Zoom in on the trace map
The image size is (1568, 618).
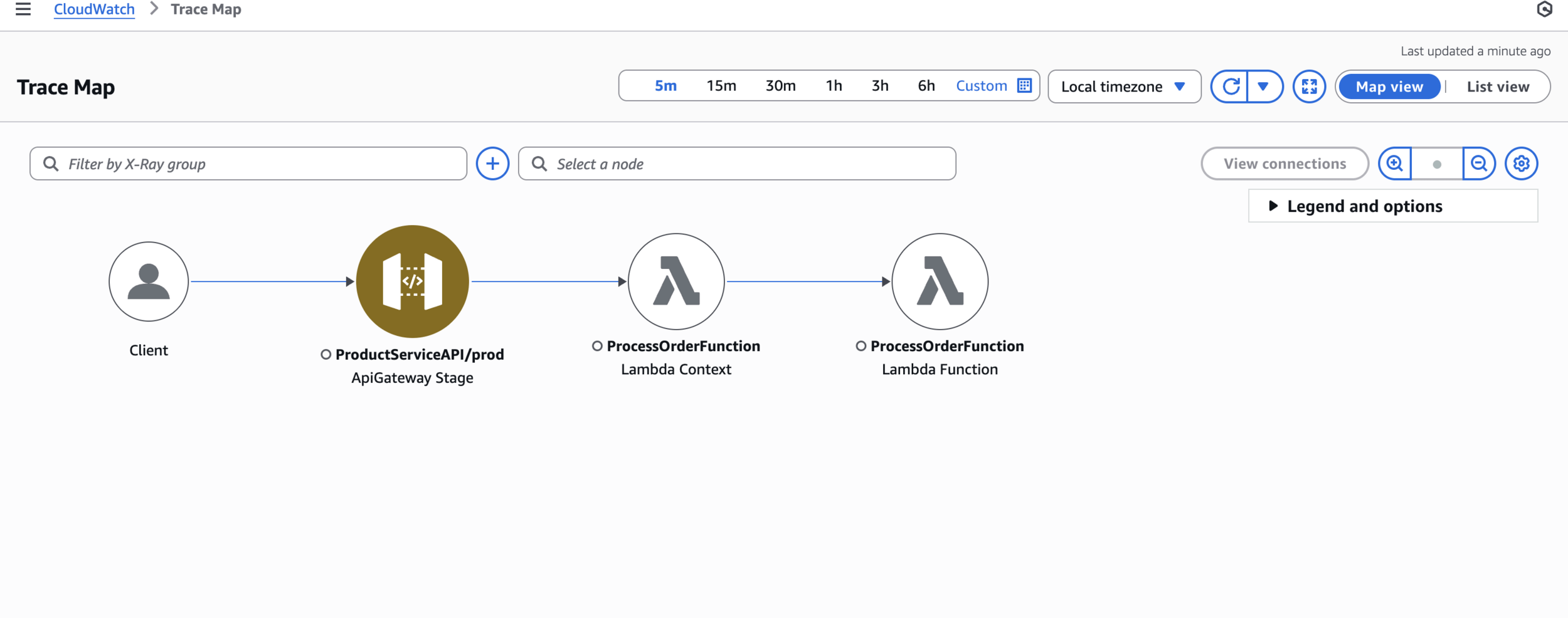tap(1394, 164)
